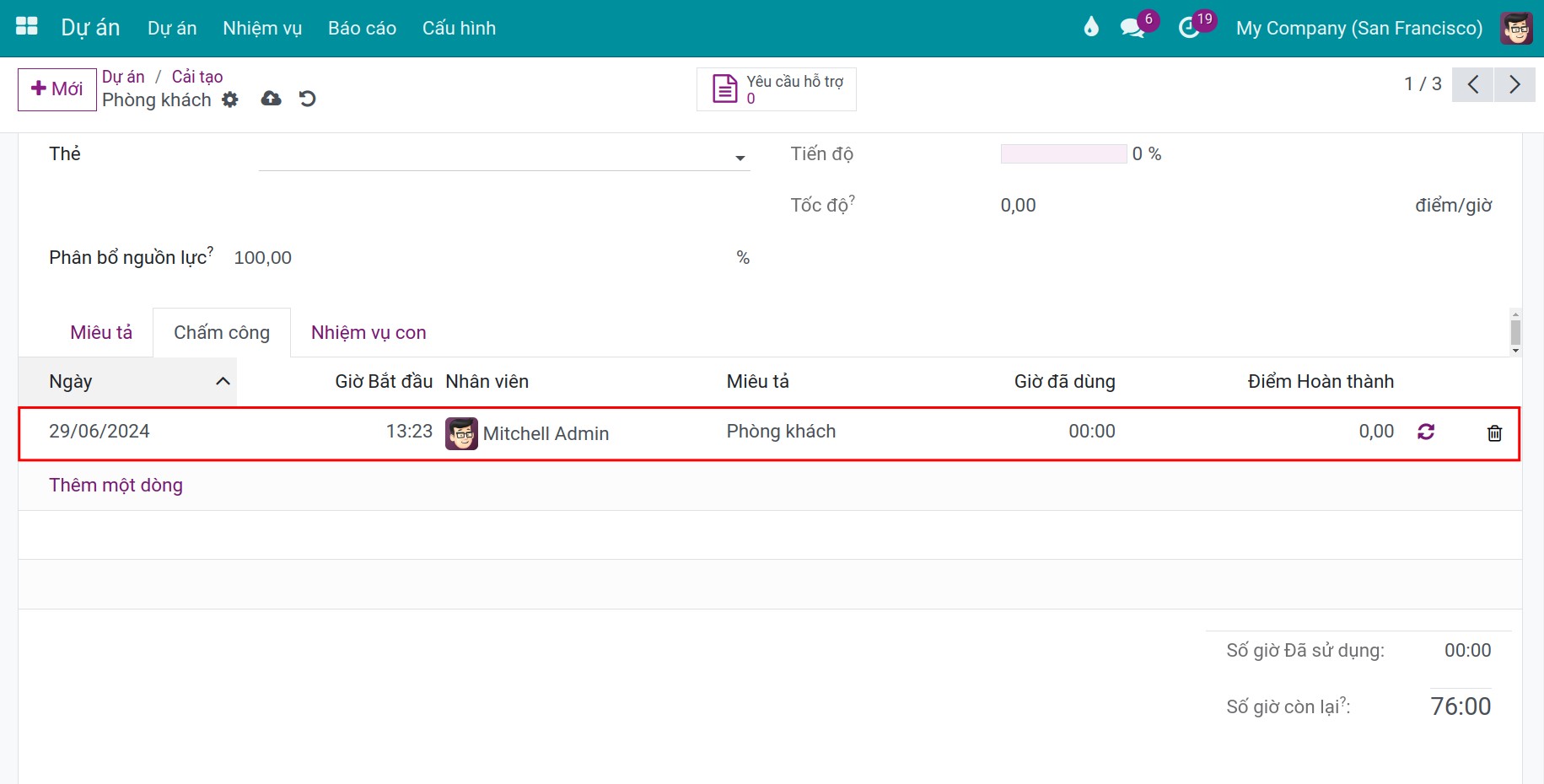Switch to the Miêu tả tab
Image resolution: width=1544 pixels, height=784 pixels.
coord(101,332)
